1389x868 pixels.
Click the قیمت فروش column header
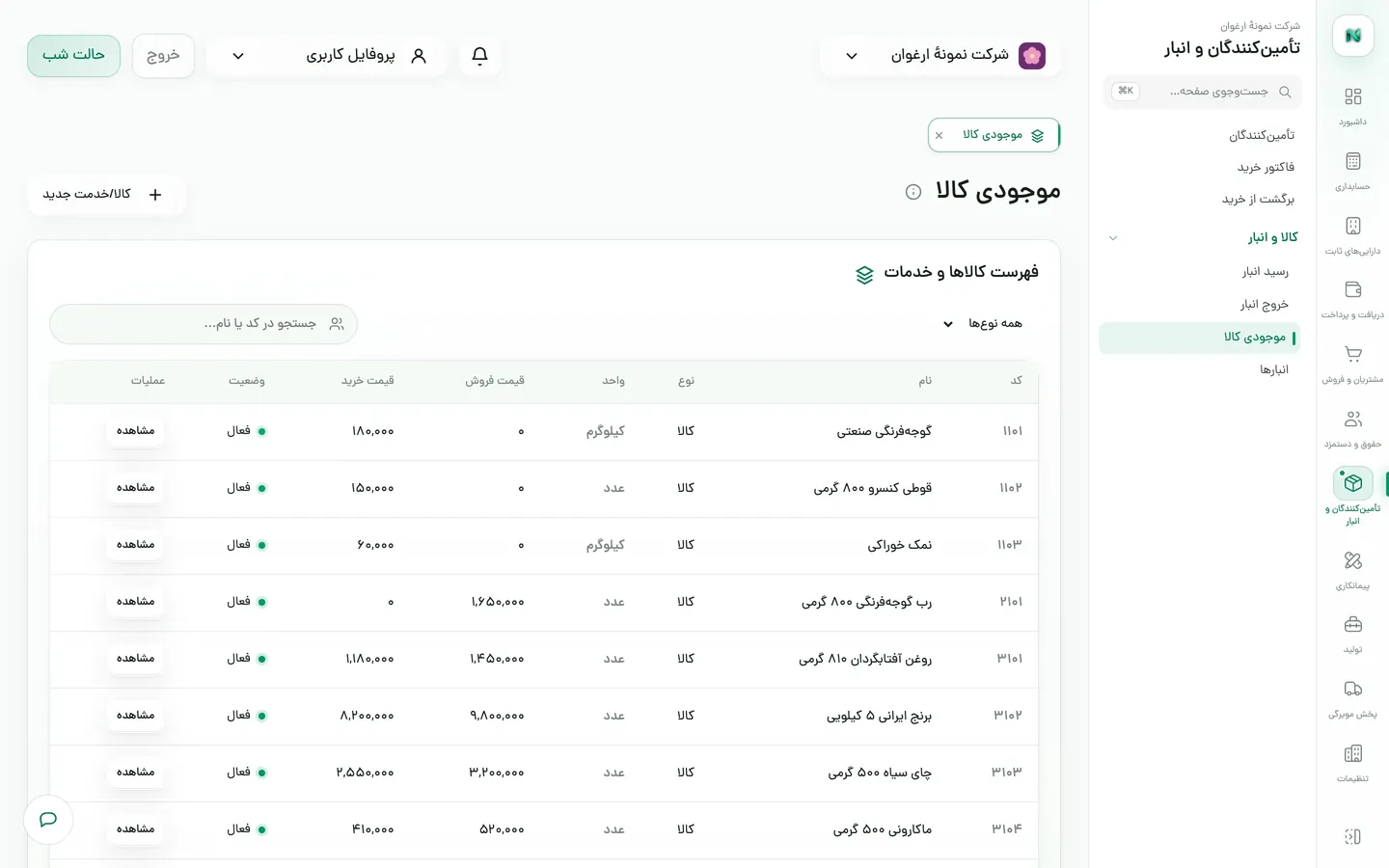tap(495, 381)
